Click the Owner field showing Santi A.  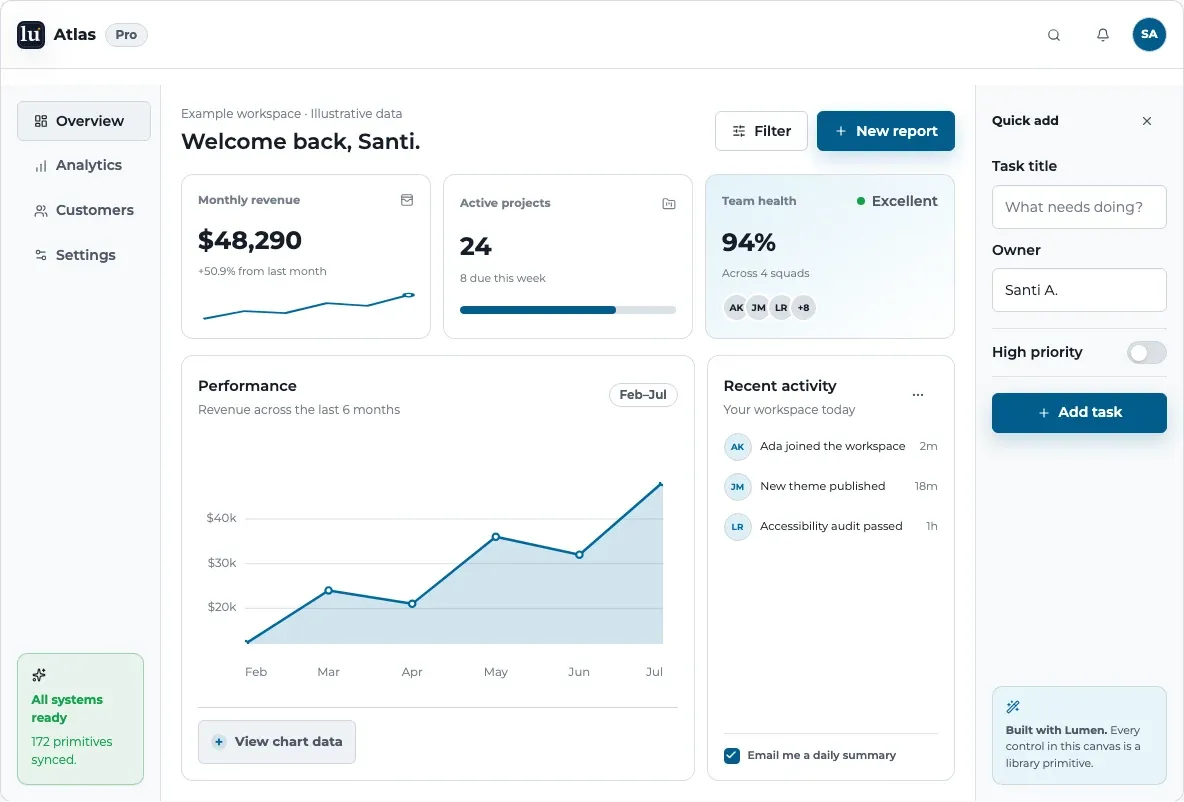(1078, 290)
